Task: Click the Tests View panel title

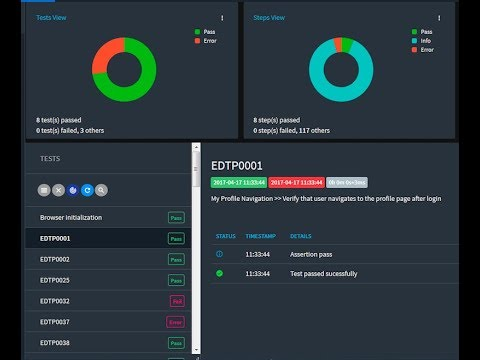Action: tap(51, 18)
